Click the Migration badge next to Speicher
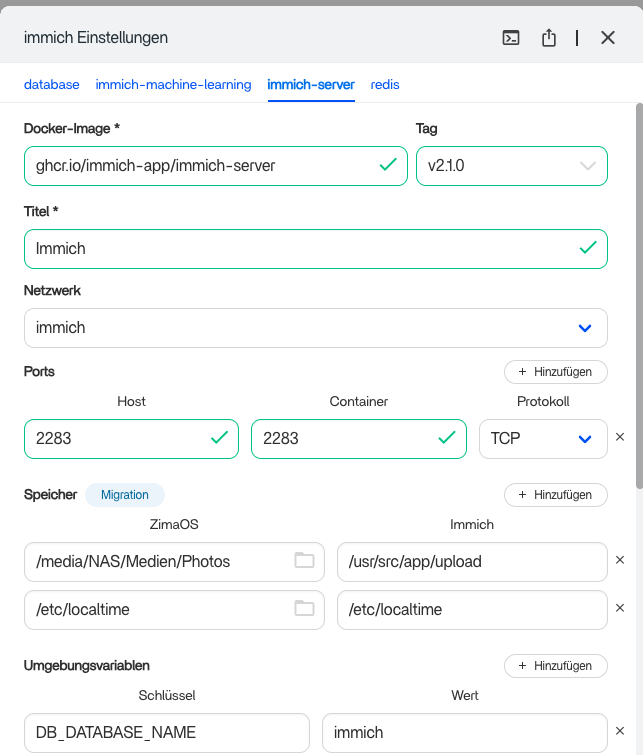This screenshot has width=643, height=755. coord(125,495)
